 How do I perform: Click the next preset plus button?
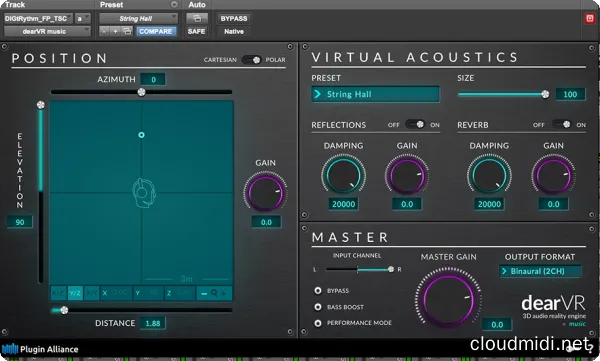tap(115, 31)
